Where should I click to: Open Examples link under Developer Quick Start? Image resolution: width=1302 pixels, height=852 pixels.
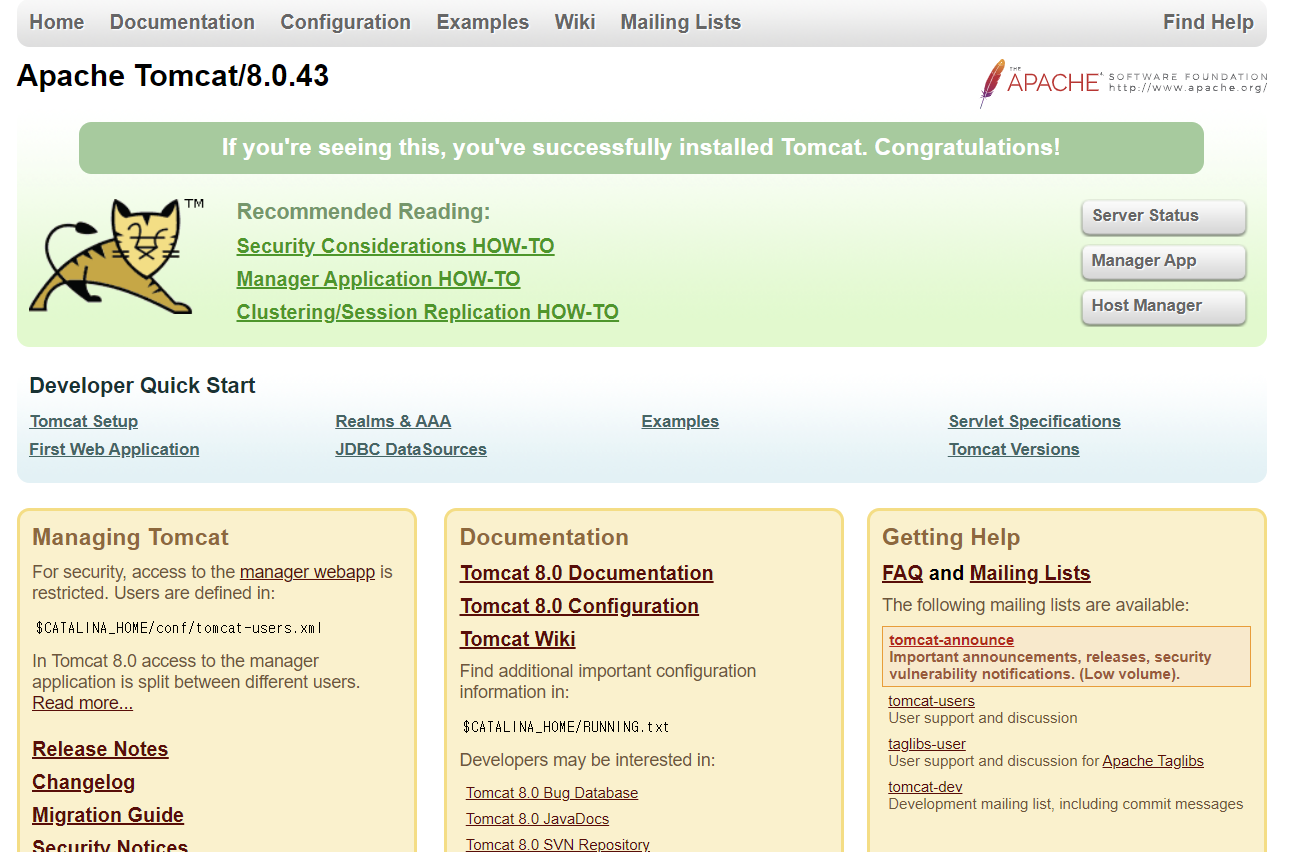(x=680, y=421)
